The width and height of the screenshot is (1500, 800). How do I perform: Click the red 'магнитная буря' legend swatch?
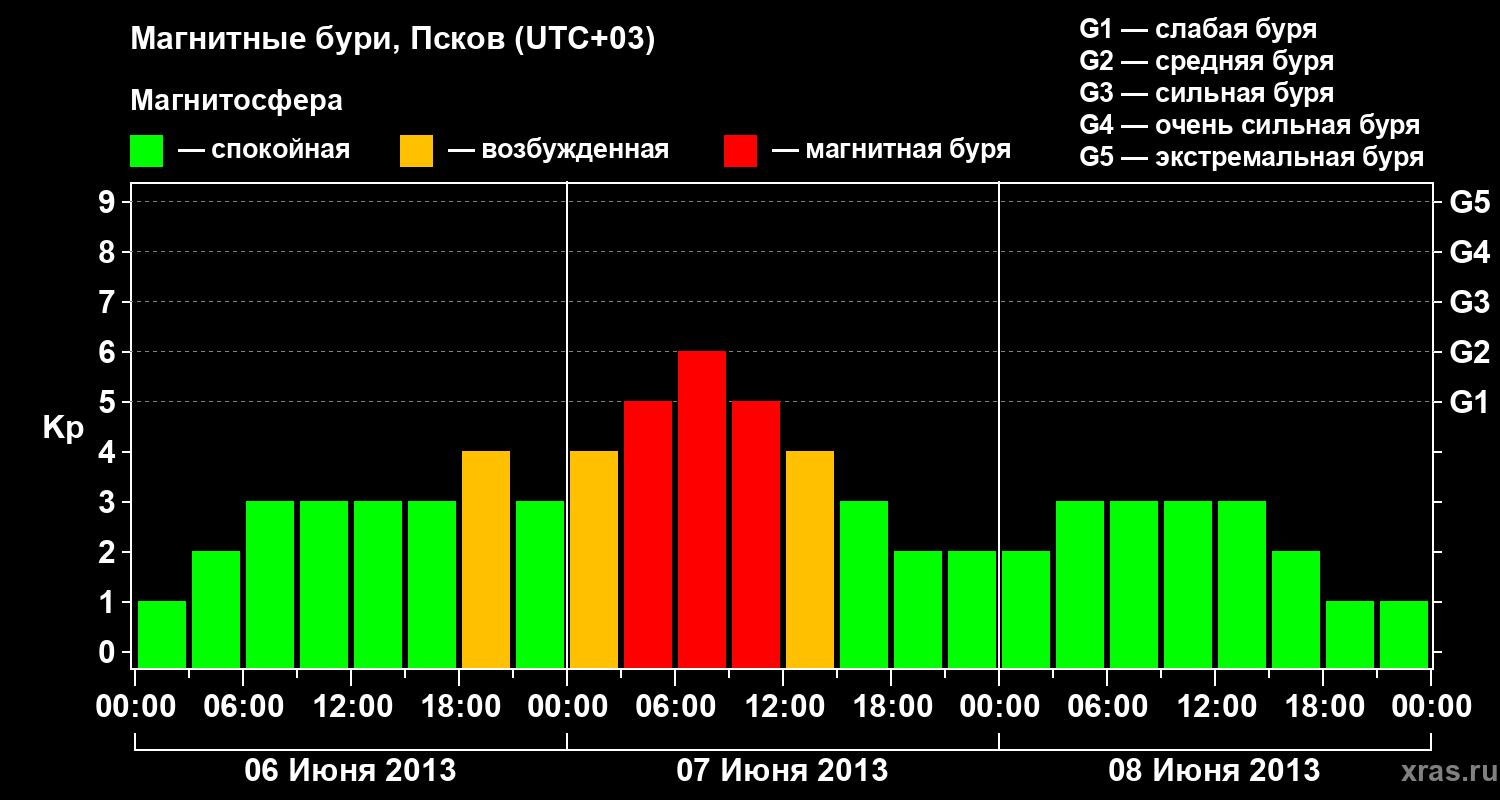740,151
